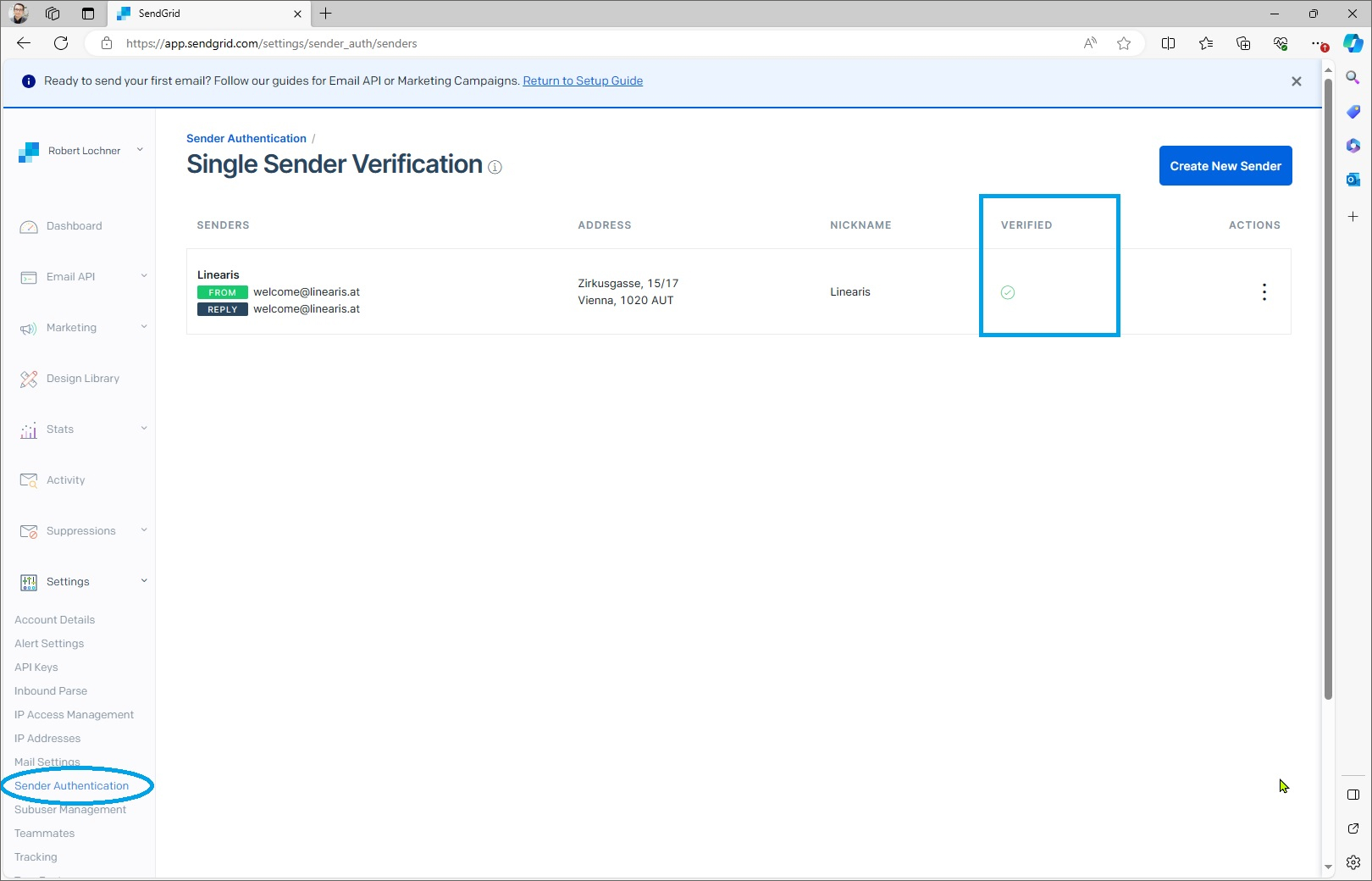Open the browser tab actions menu

tap(88, 14)
